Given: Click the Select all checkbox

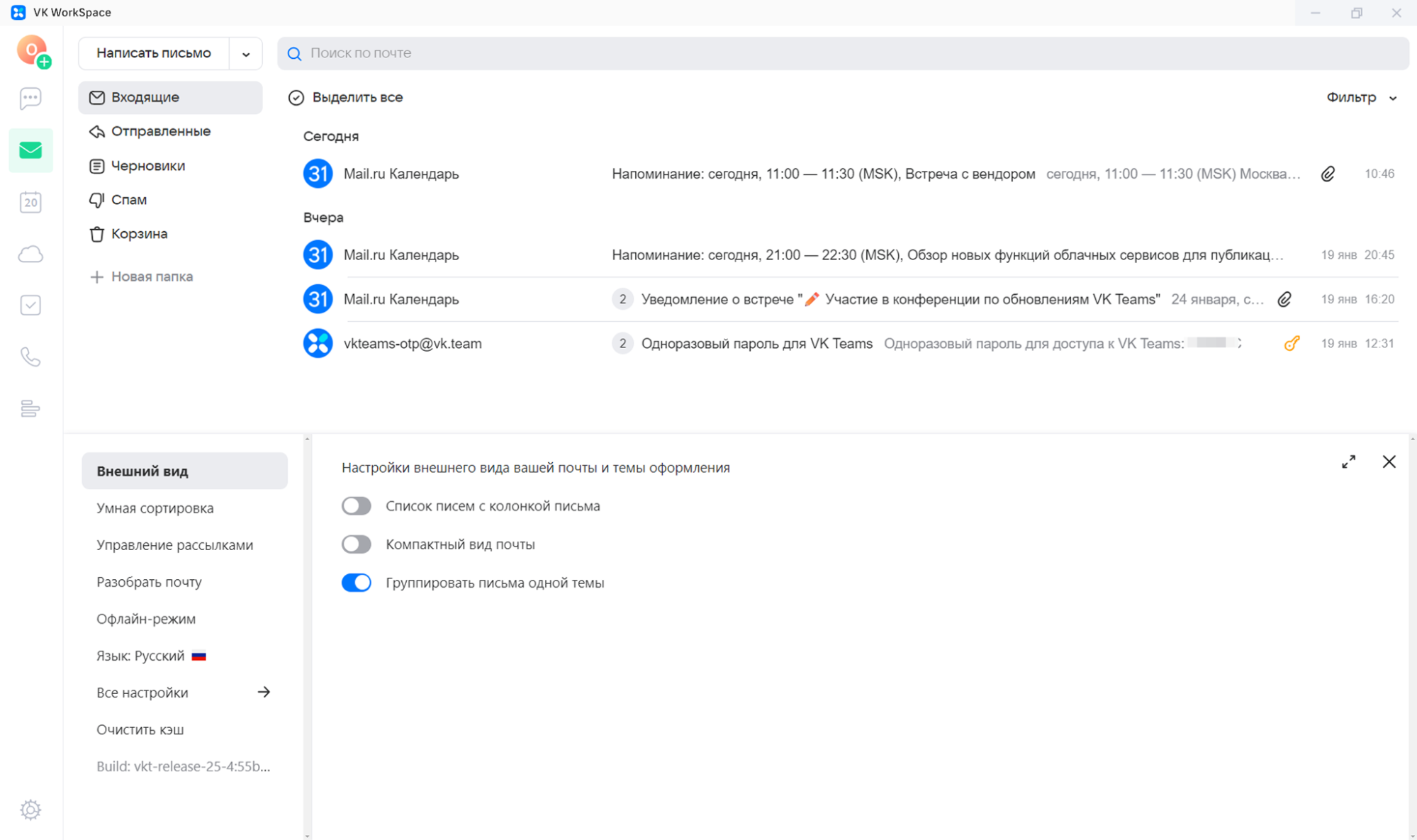Looking at the screenshot, I should pyautogui.click(x=296, y=98).
